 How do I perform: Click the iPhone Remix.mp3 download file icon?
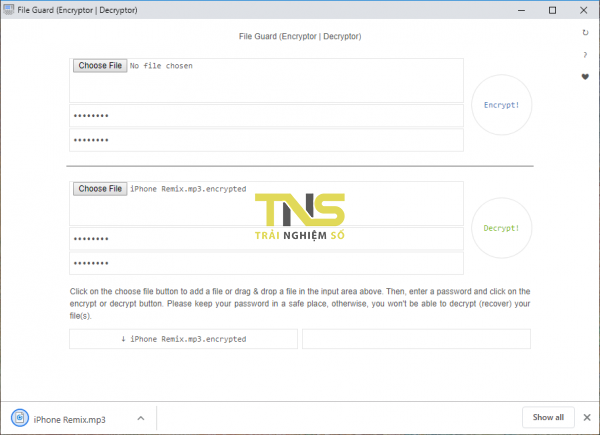point(20,418)
